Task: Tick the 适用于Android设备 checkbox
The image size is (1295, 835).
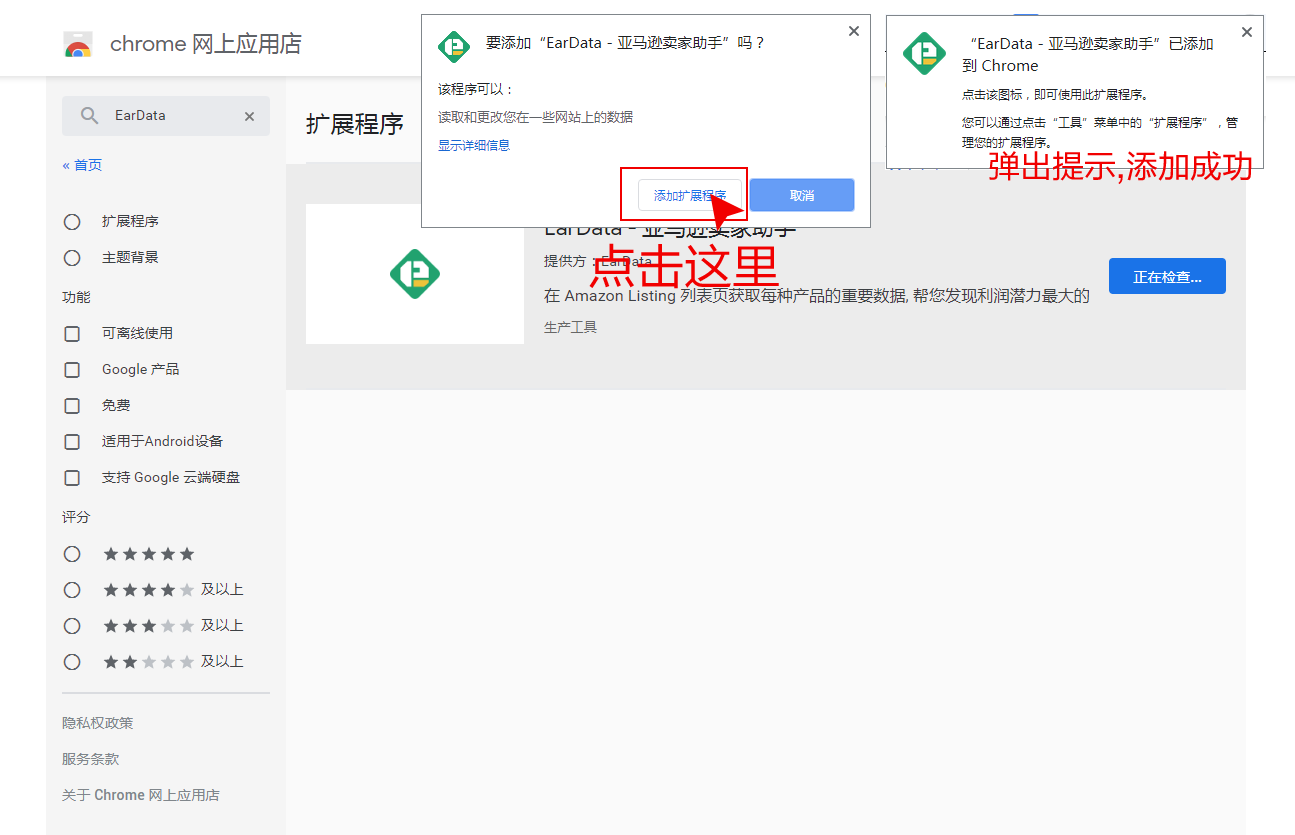Action: coord(72,442)
